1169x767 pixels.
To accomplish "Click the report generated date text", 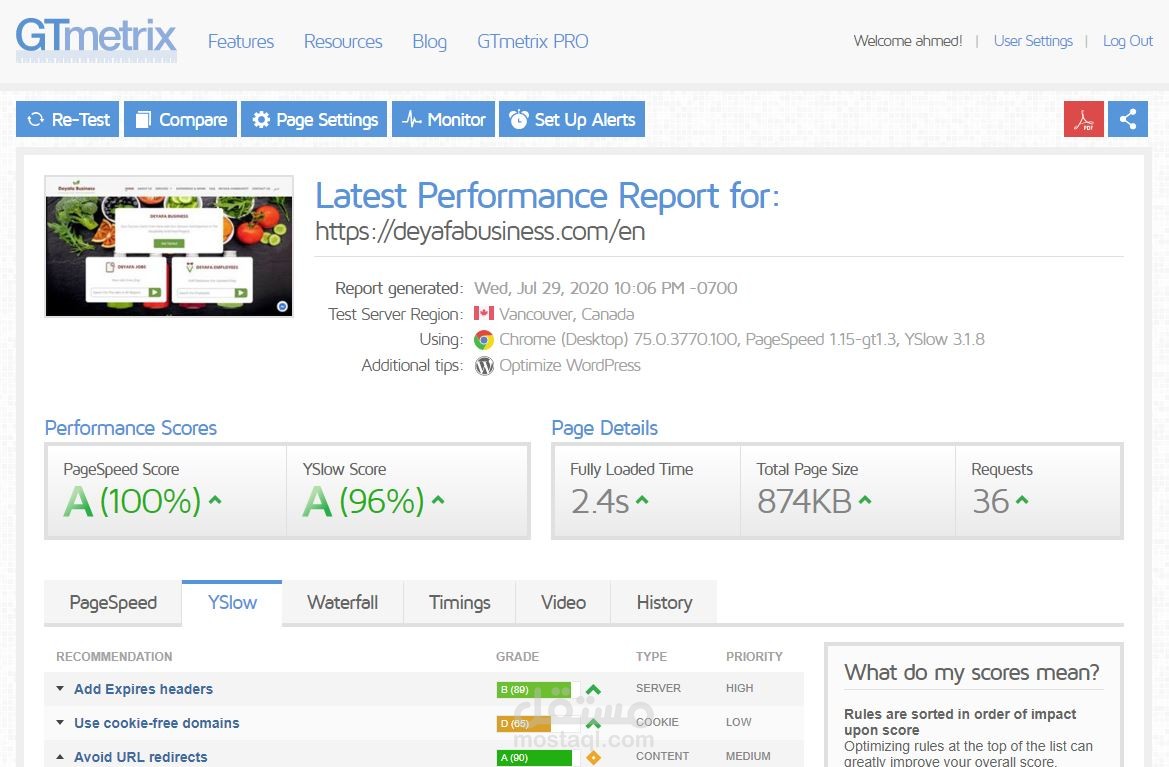I will coord(605,288).
